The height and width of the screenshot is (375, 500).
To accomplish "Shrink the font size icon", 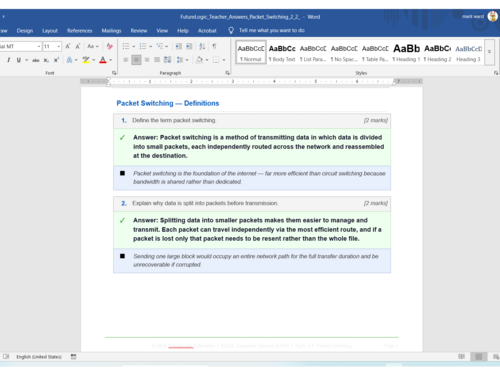I will click(78, 46).
